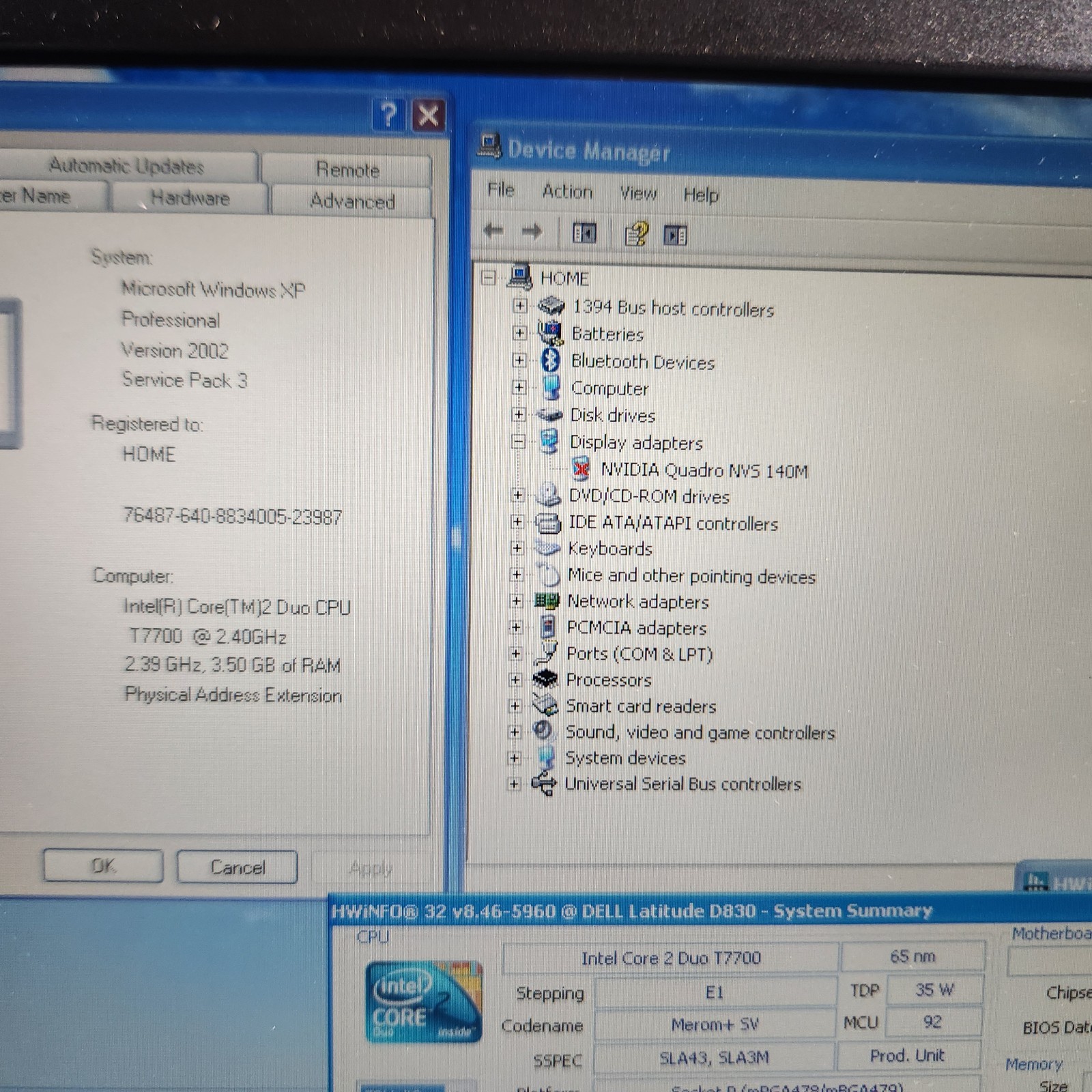Select the IDE ATA/ATAPI controllers icon
The width and height of the screenshot is (1092, 1092).
[x=548, y=522]
